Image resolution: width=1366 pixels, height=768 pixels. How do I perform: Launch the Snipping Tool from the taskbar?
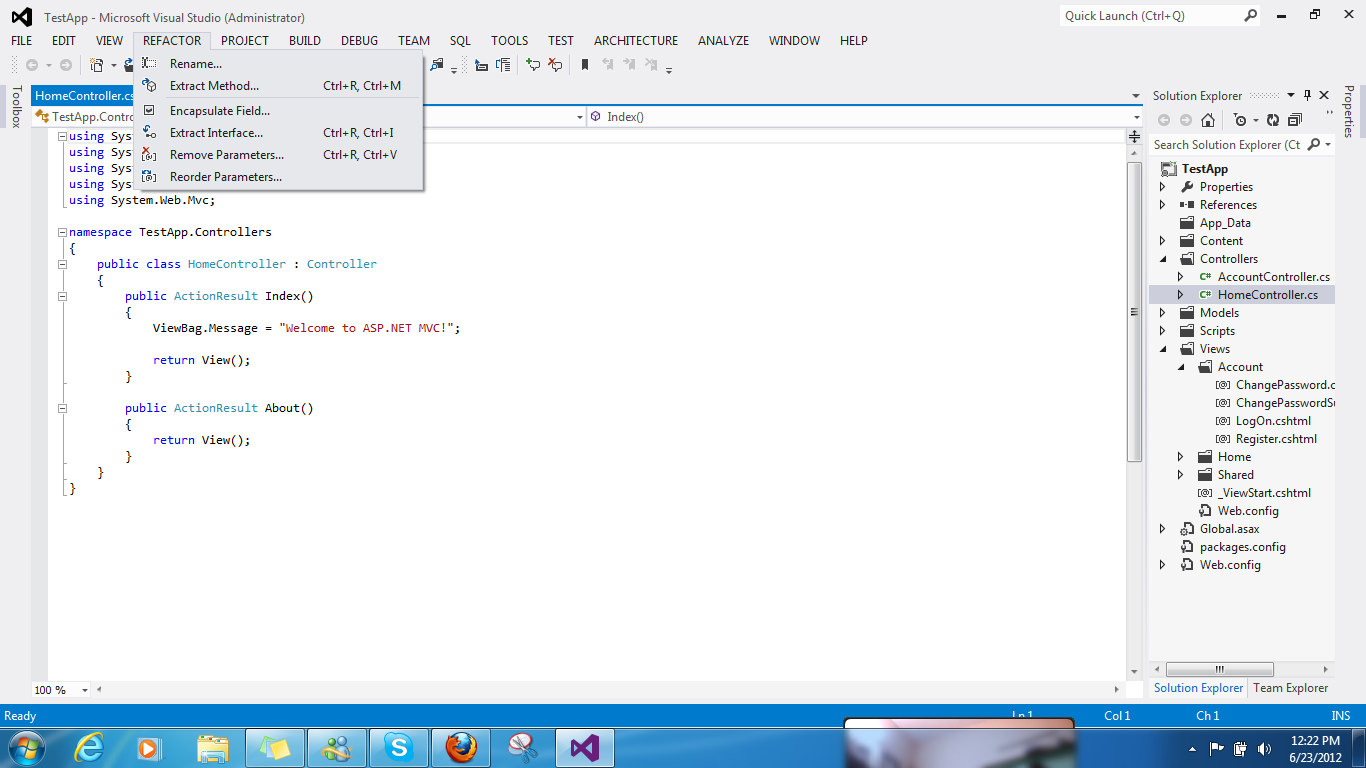[x=522, y=747]
